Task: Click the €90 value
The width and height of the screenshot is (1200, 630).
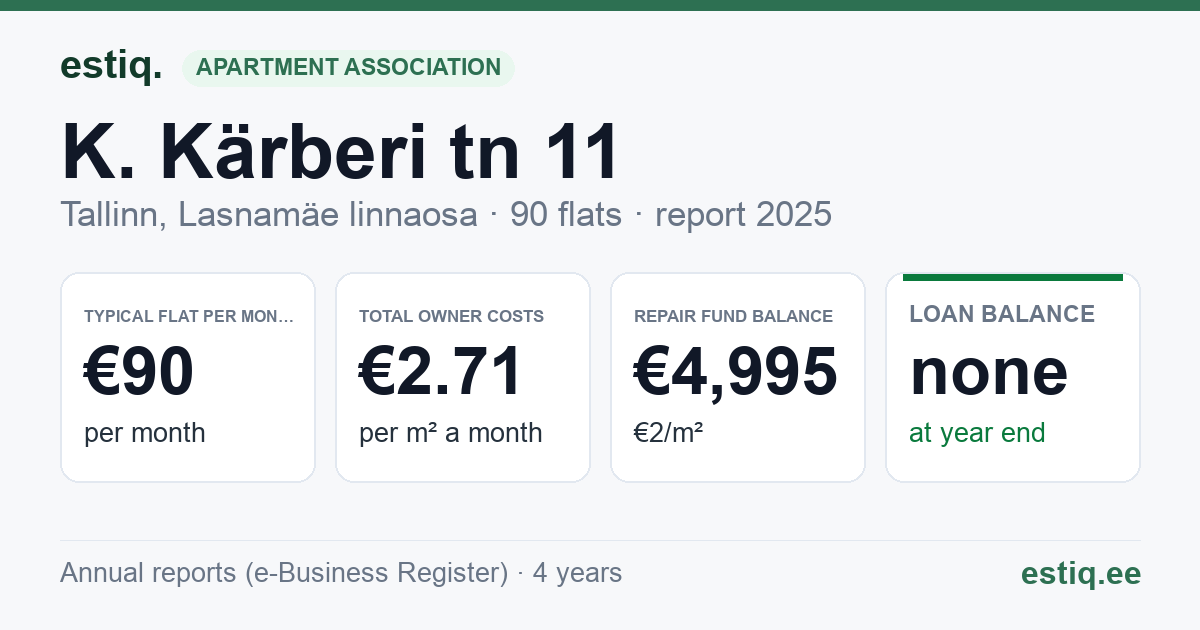Action: (x=139, y=371)
